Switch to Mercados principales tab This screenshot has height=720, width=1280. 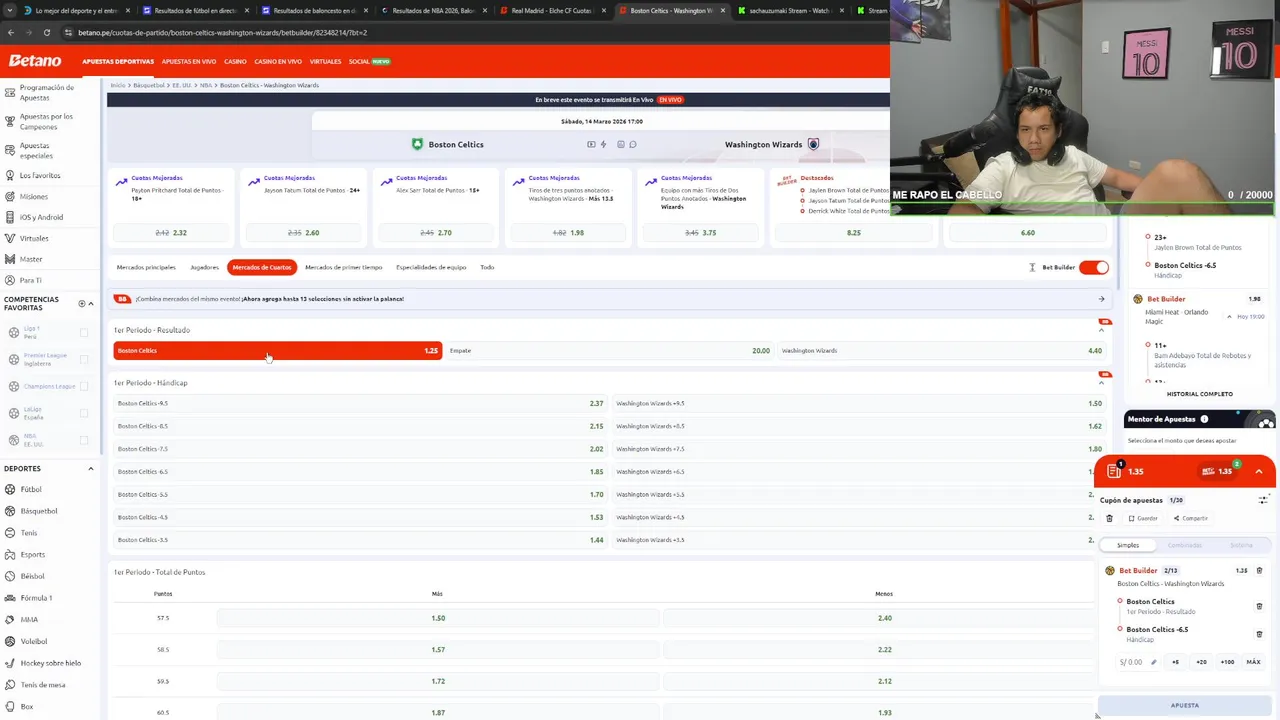(x=146, y=267)
